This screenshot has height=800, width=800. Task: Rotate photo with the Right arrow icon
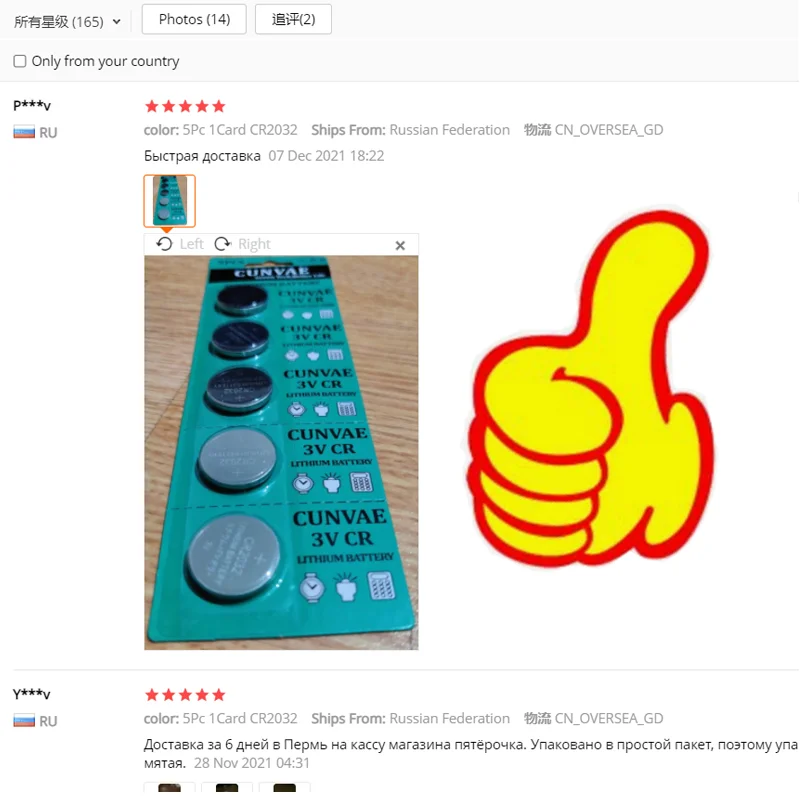pyautogui.click(x=222, y=244)
